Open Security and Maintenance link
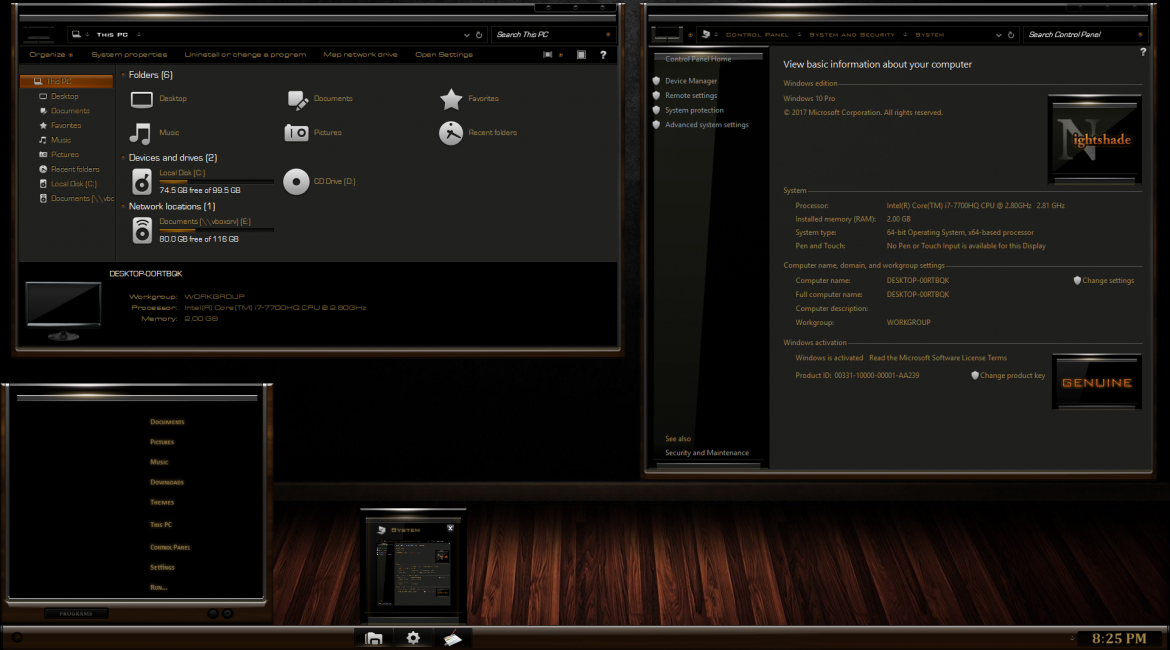This screenshot has width=1170, height=650. (x=707, y=453)
